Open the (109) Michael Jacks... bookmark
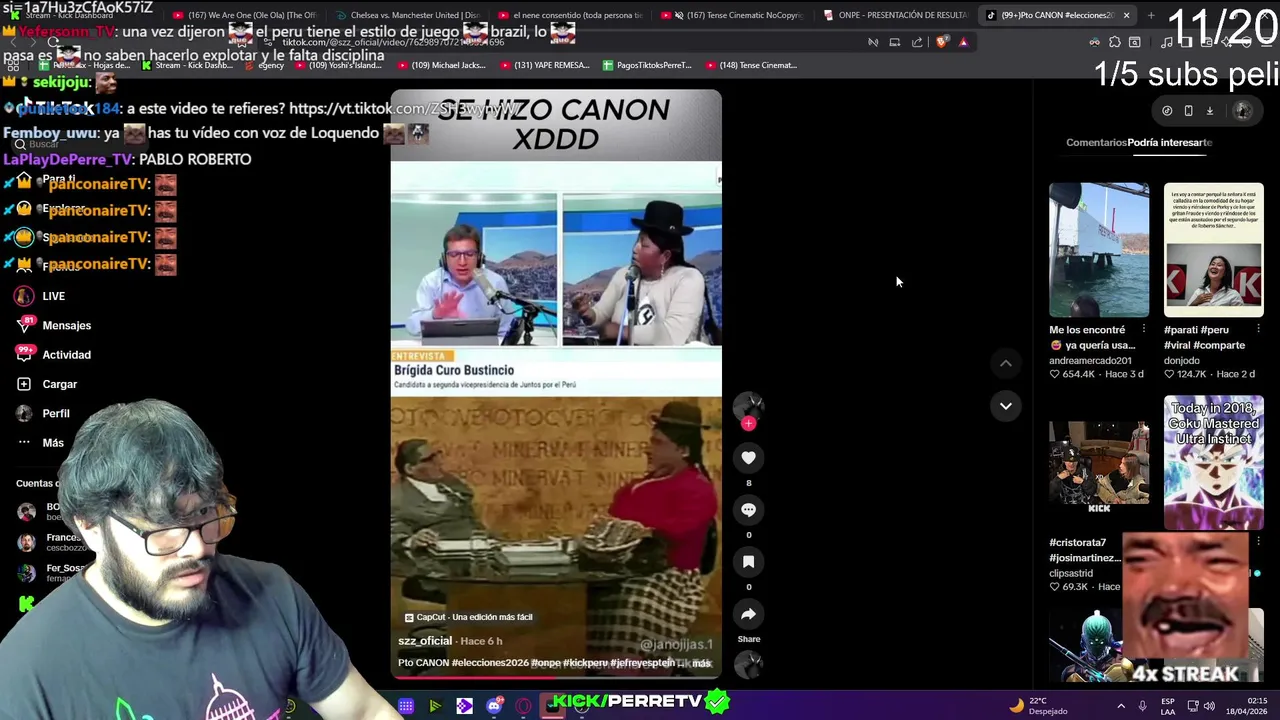Screen dimensions: 1280x720 pyautogui.click(x=441, y=65)
